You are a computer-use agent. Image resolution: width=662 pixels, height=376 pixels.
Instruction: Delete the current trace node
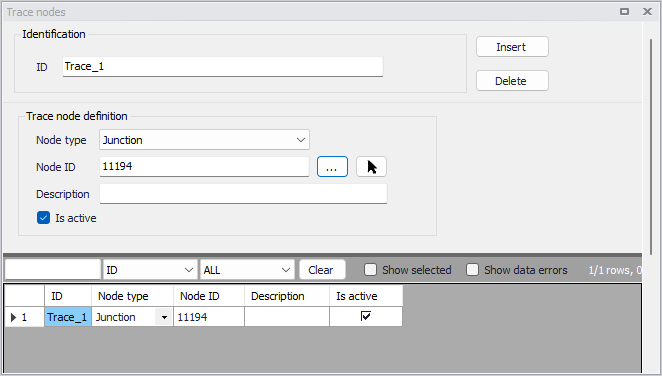tap(512, 81)
